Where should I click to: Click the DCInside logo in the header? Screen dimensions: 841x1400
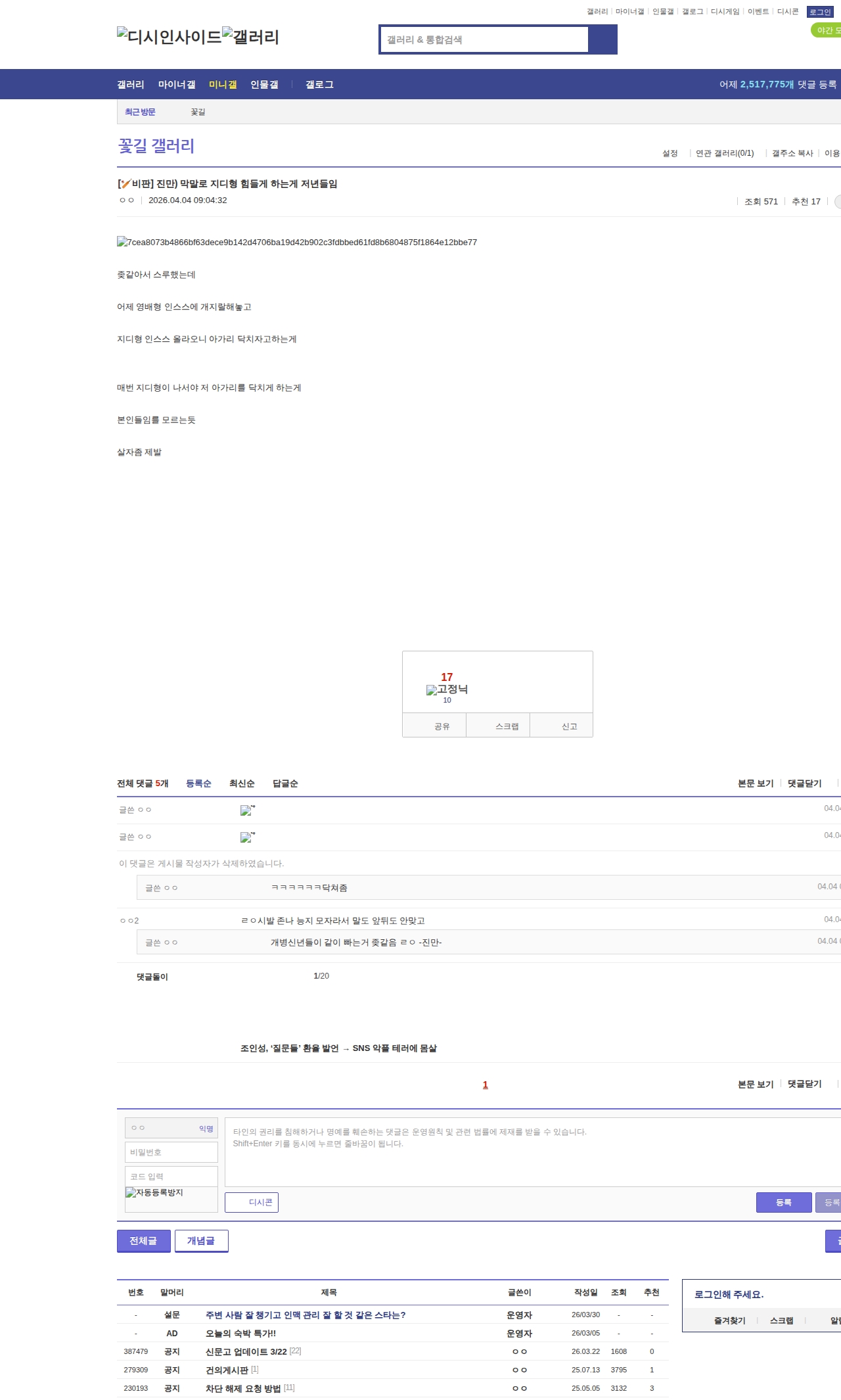tap(169, 37)
